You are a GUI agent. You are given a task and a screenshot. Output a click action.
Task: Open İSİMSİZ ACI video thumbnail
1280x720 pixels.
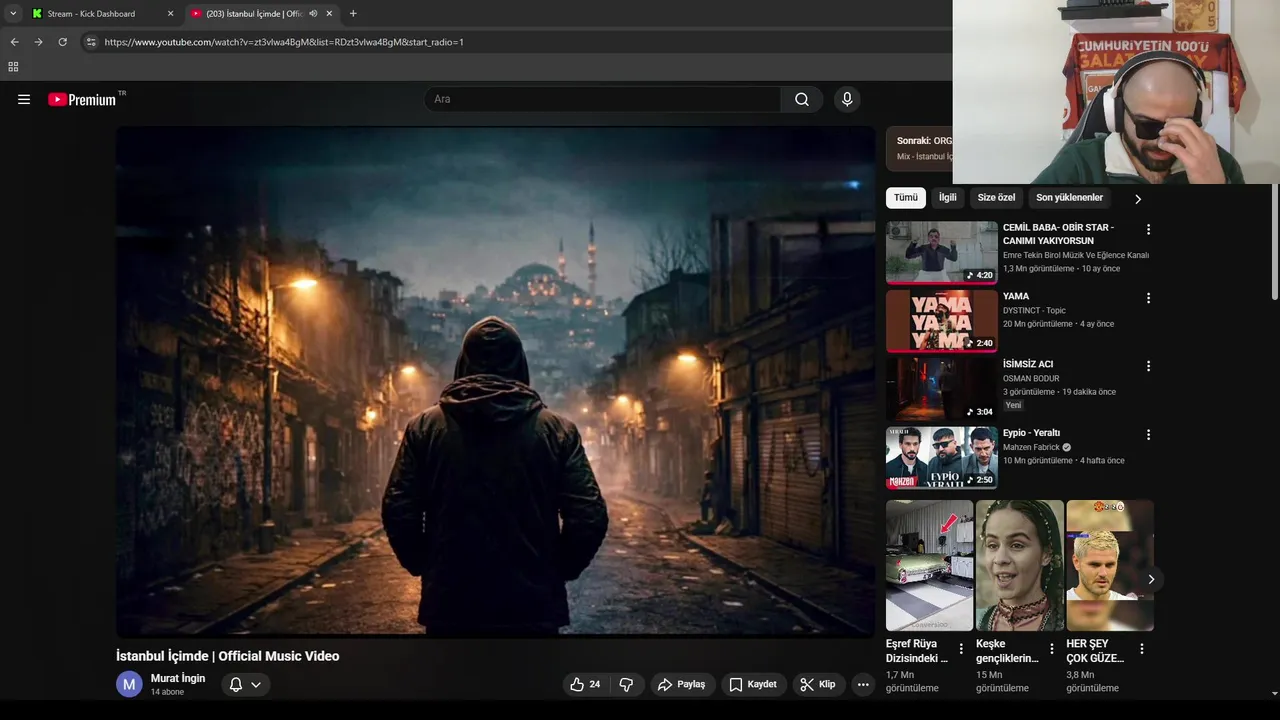942,390
